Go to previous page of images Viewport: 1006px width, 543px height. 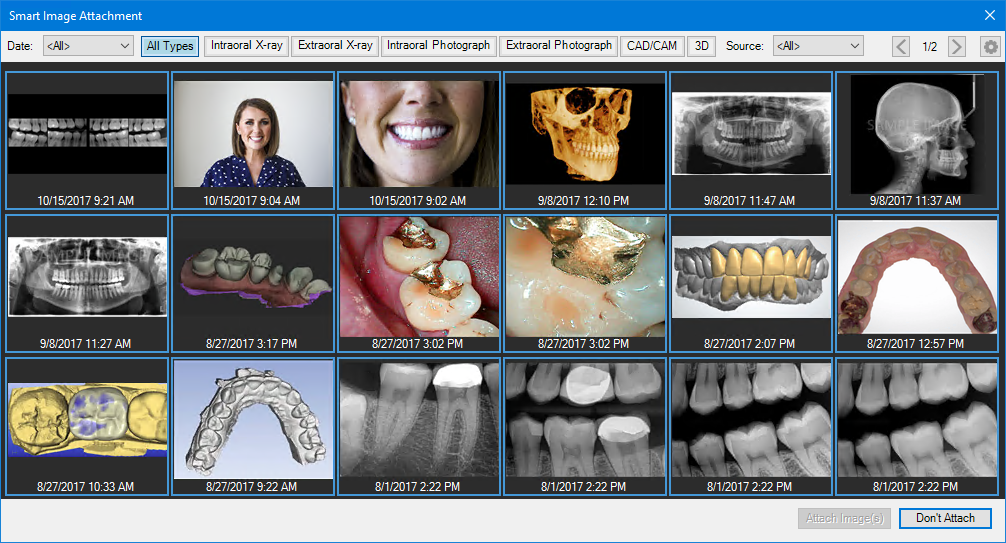[x=901, y=46]
